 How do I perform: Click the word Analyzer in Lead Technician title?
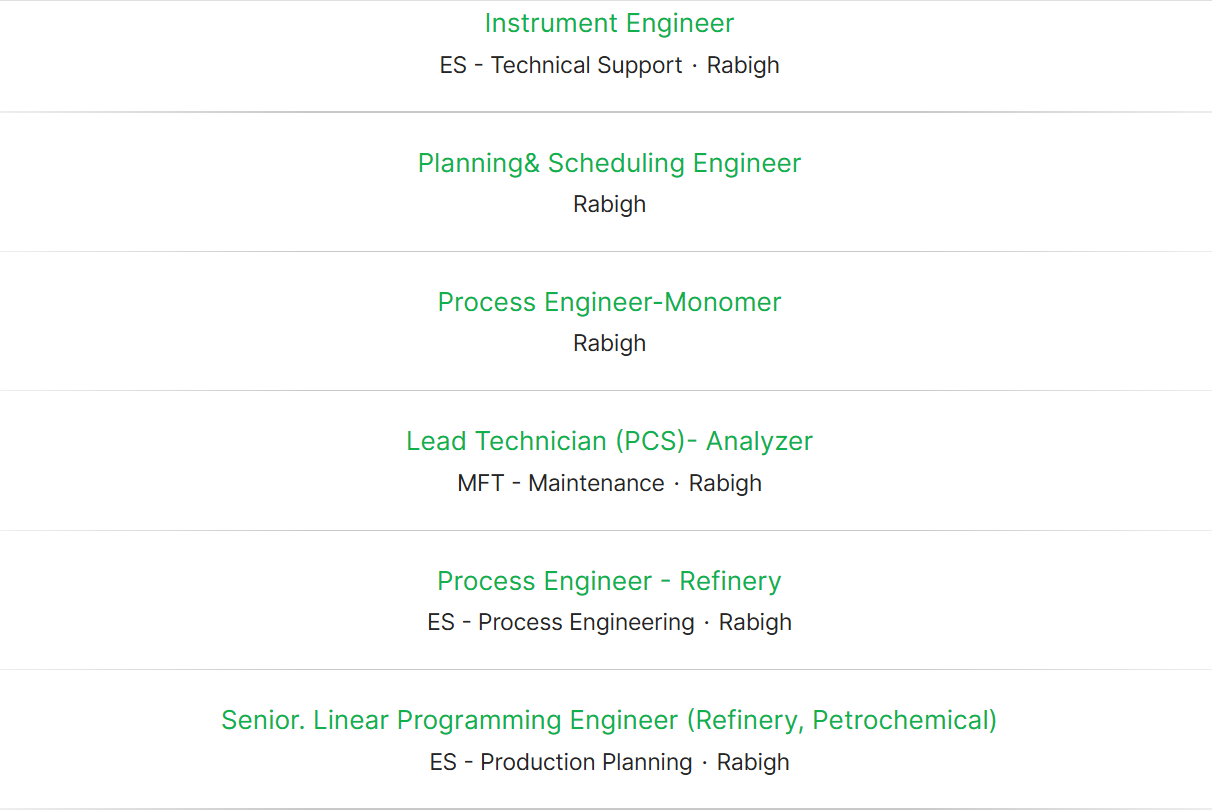[759, 441]
